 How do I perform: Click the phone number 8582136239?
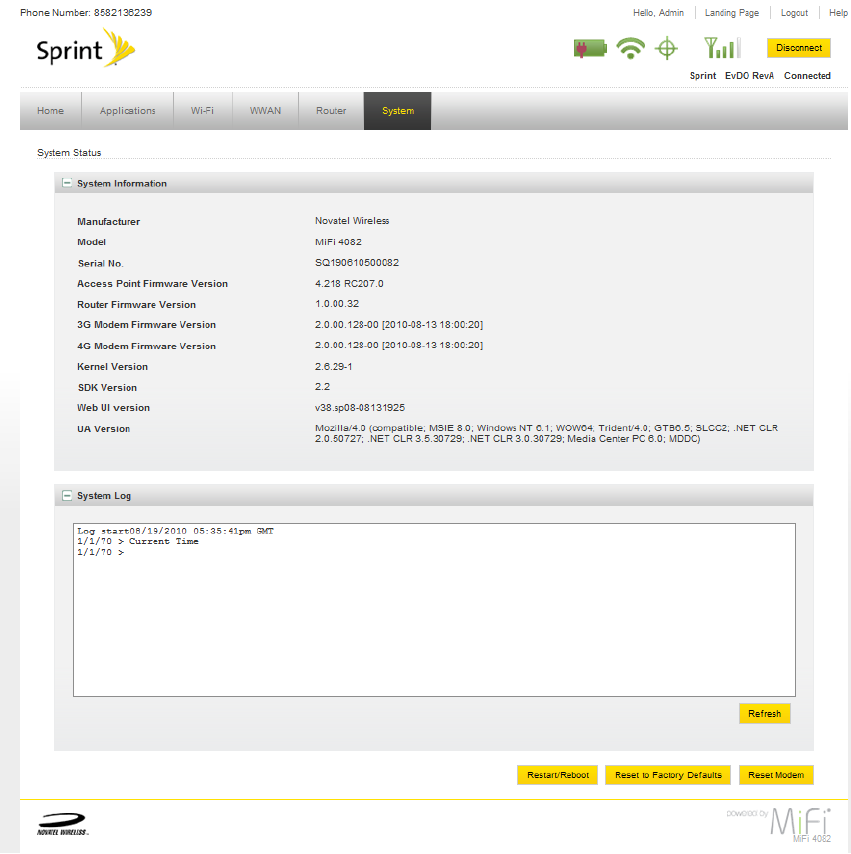pos(123,13)
